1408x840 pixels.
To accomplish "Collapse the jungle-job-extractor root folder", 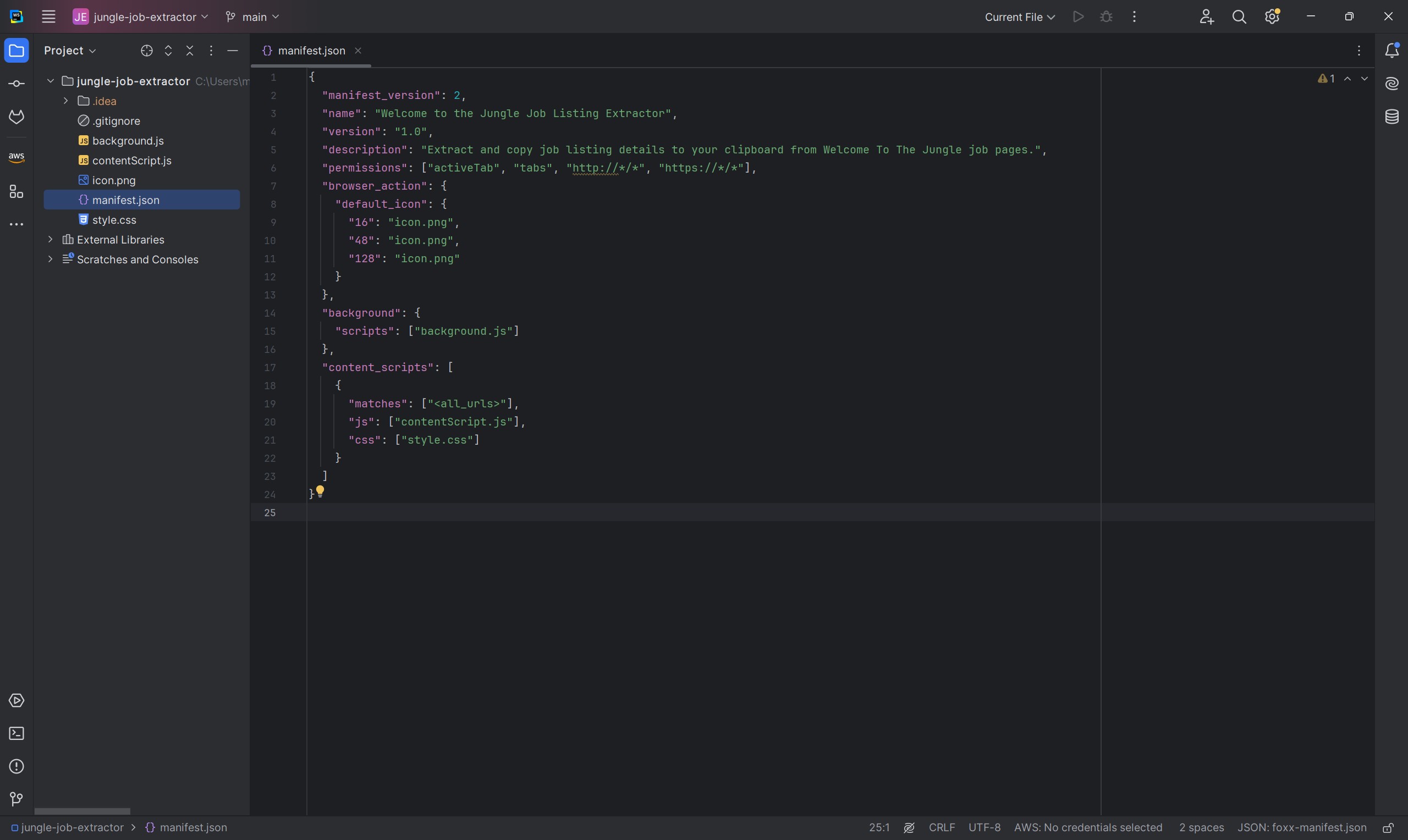I will coord(51,81).
